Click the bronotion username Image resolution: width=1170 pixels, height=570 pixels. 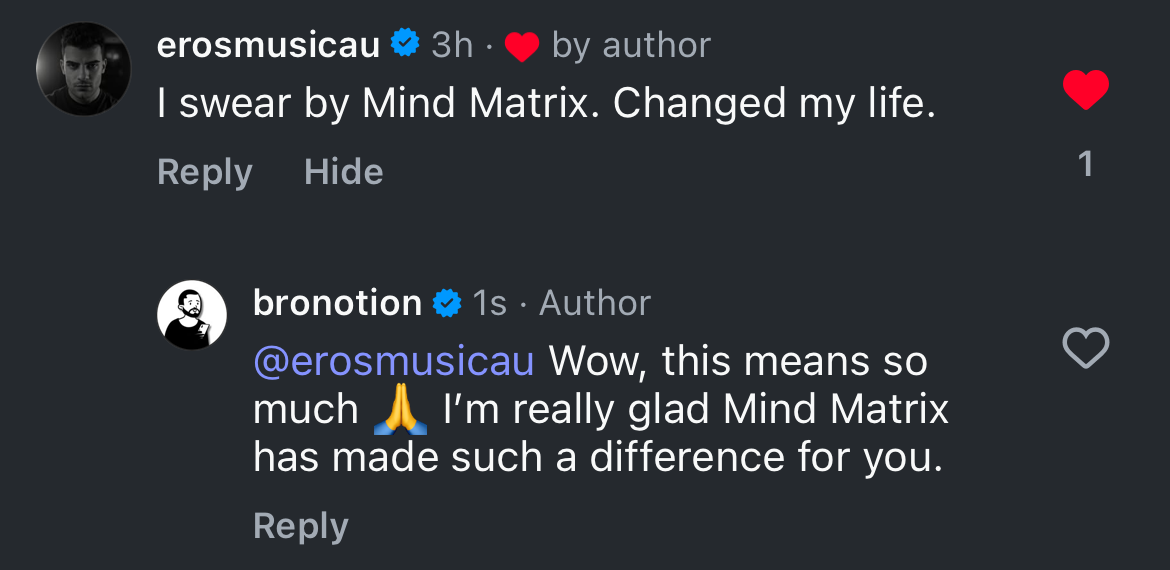[337, 303]
